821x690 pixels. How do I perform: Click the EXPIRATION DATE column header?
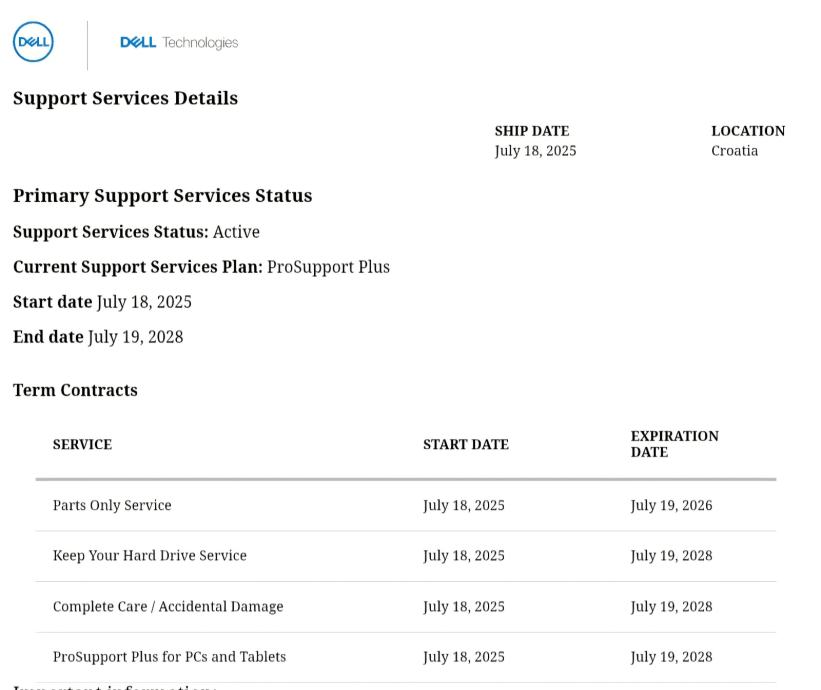pos(674,444)
